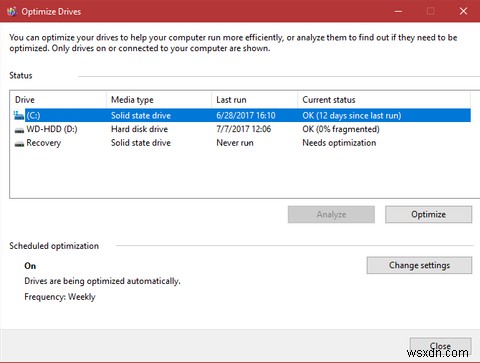Select the Recovery drive icon

click(19, 144)
